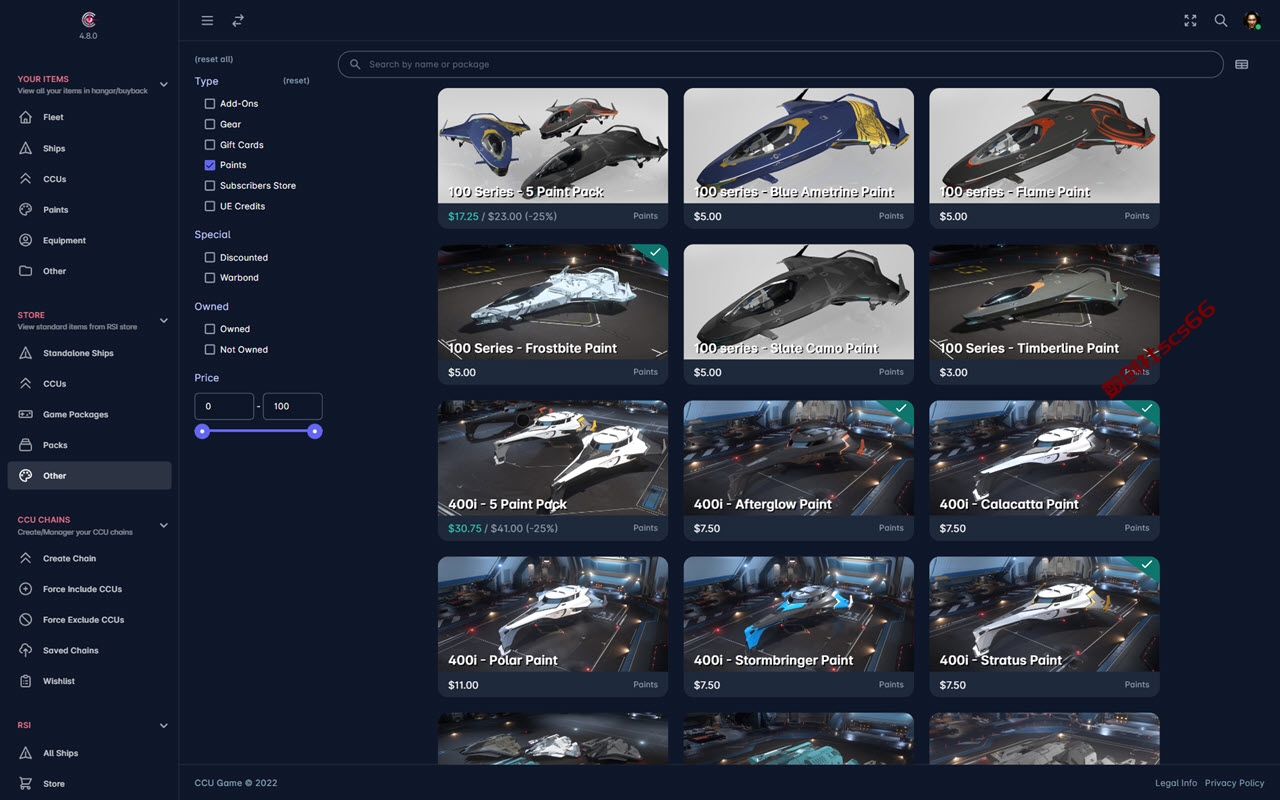Check the Subscribers Store filter
This screenshot has height=800, width=1280.
coord(210,185)
